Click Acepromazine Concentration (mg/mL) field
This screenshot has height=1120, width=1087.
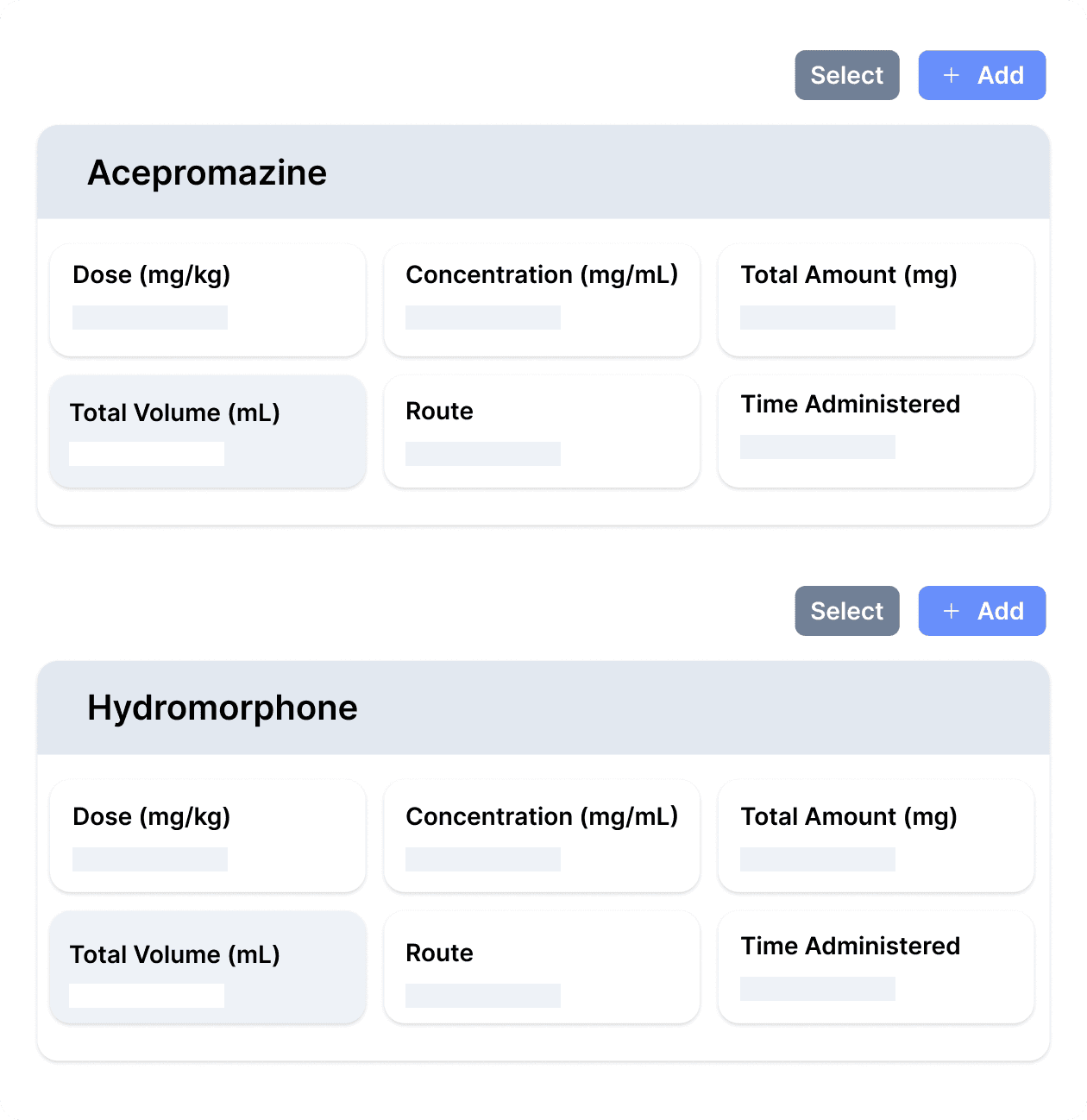(483, 318)
